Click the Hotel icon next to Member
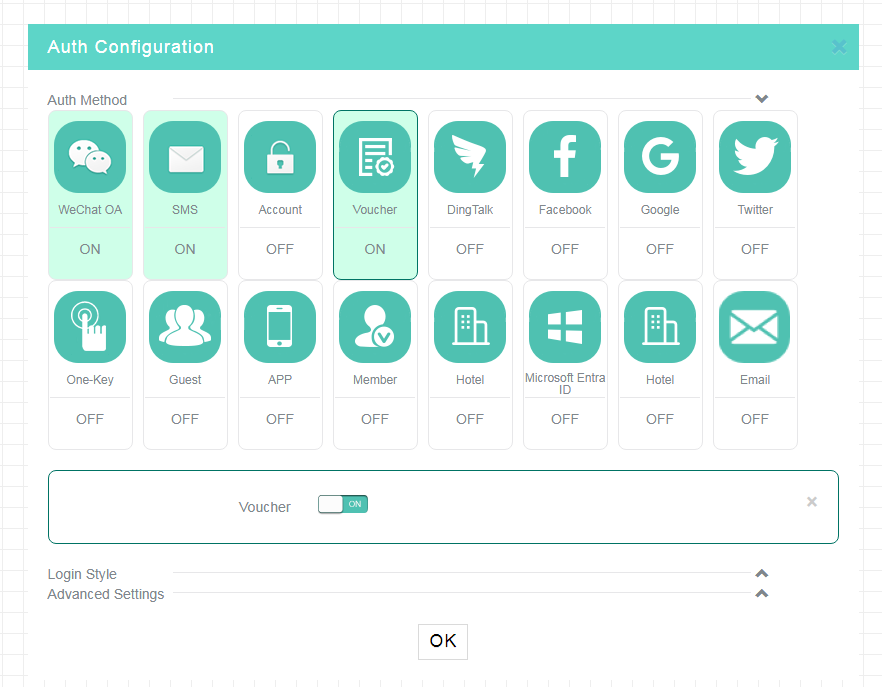Screen dimensions: 882x687 tap(470, 327)
